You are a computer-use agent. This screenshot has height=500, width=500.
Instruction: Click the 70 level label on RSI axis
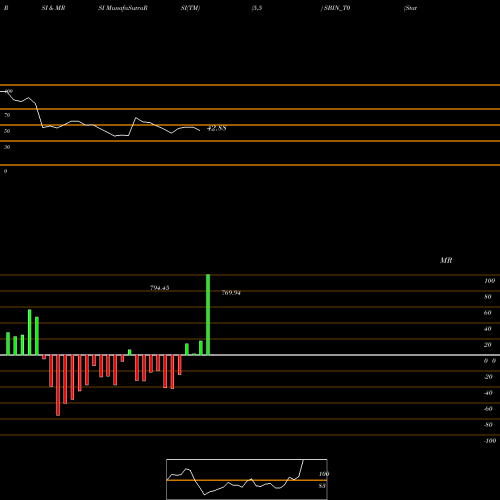(7, 115)
